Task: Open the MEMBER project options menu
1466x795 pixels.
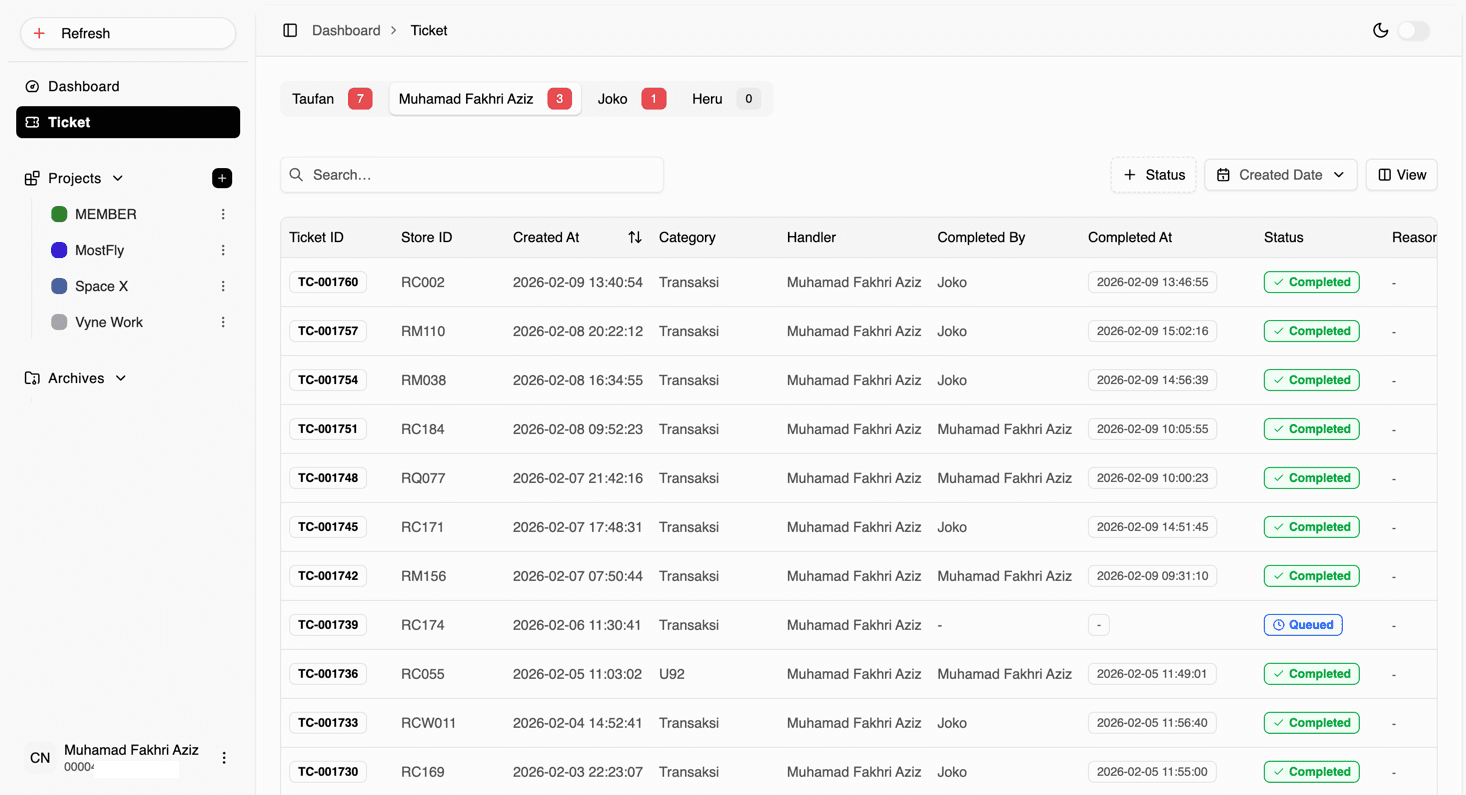Action: [x=223, y=214]
